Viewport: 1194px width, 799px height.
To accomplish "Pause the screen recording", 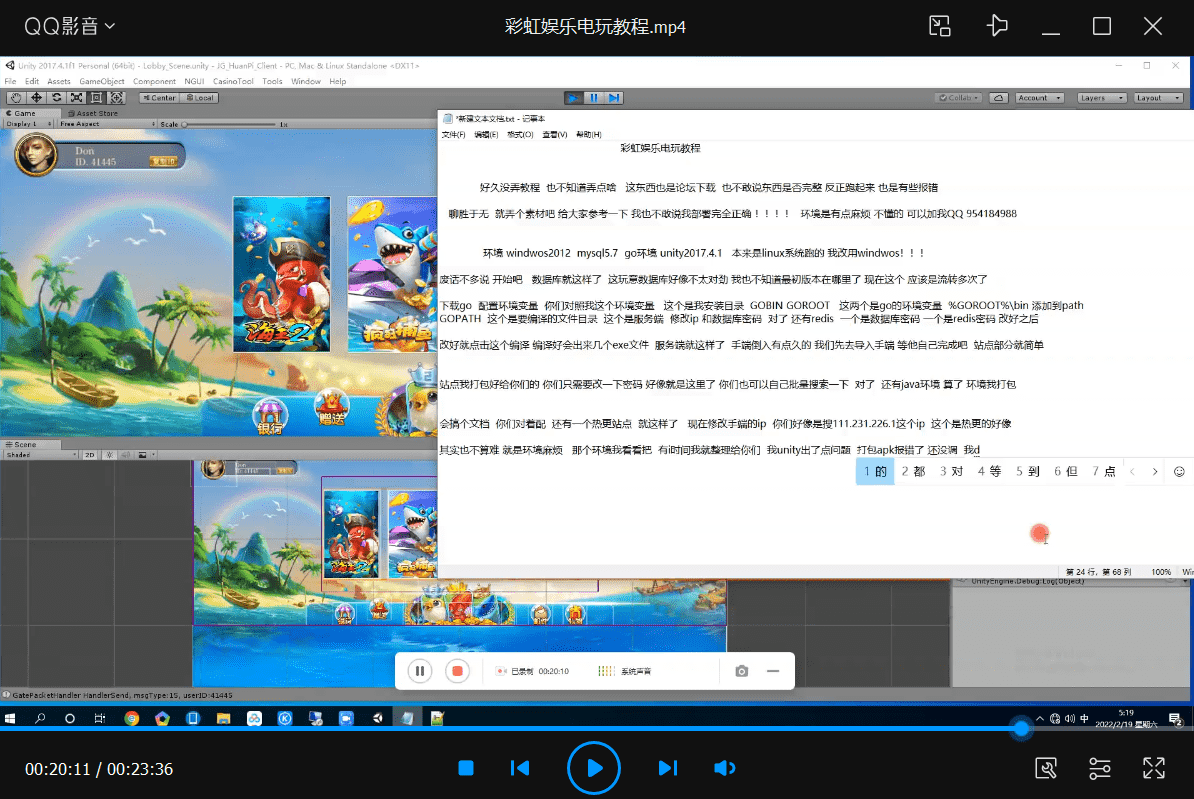I will point(419,670).
